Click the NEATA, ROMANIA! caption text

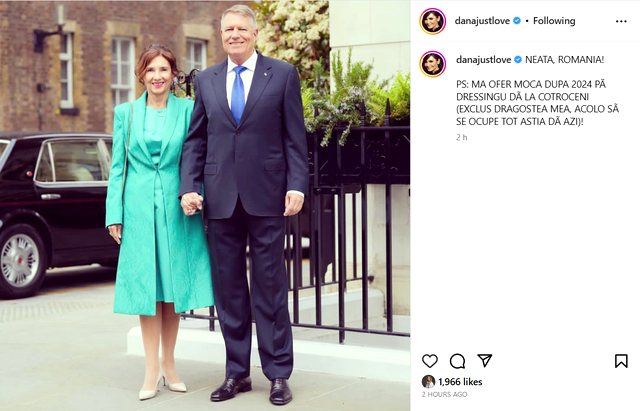pyautogui.click(x=564, y=60)
